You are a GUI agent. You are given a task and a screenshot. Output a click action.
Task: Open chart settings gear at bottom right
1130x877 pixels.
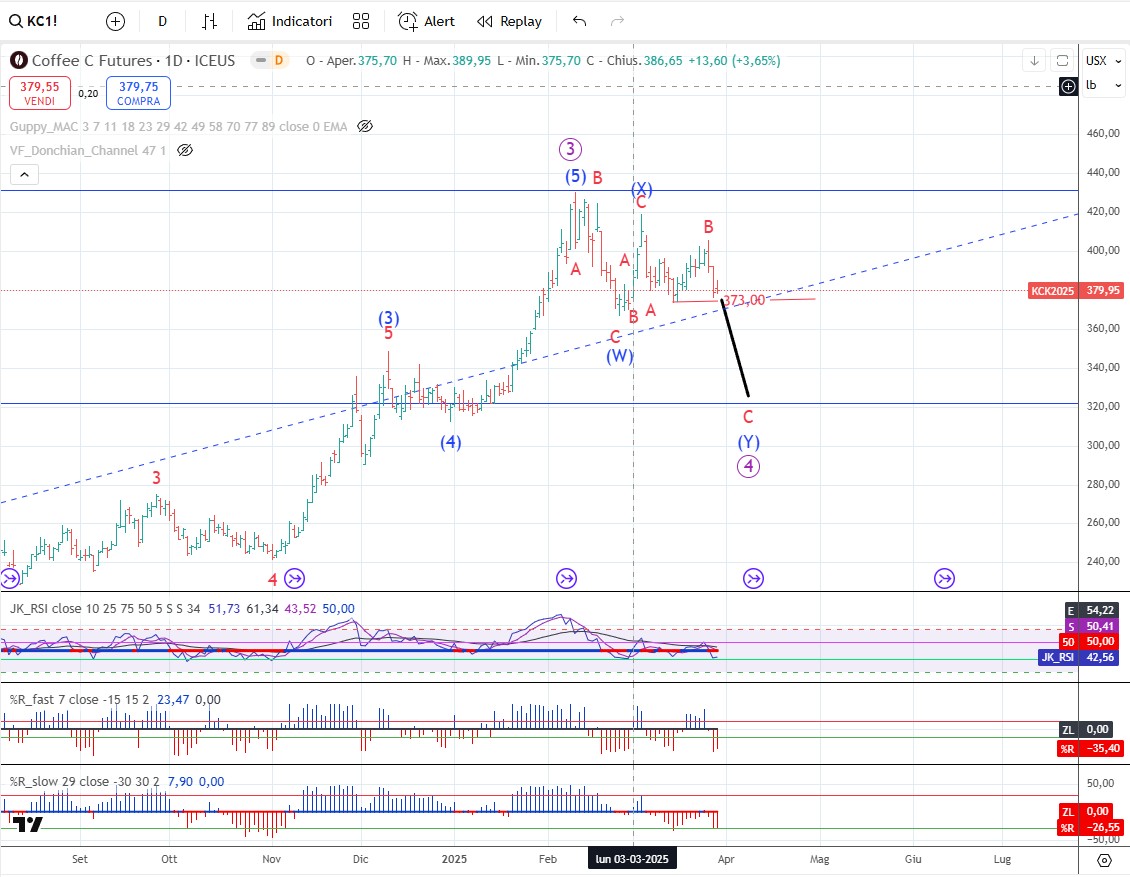pos(1104,859)
